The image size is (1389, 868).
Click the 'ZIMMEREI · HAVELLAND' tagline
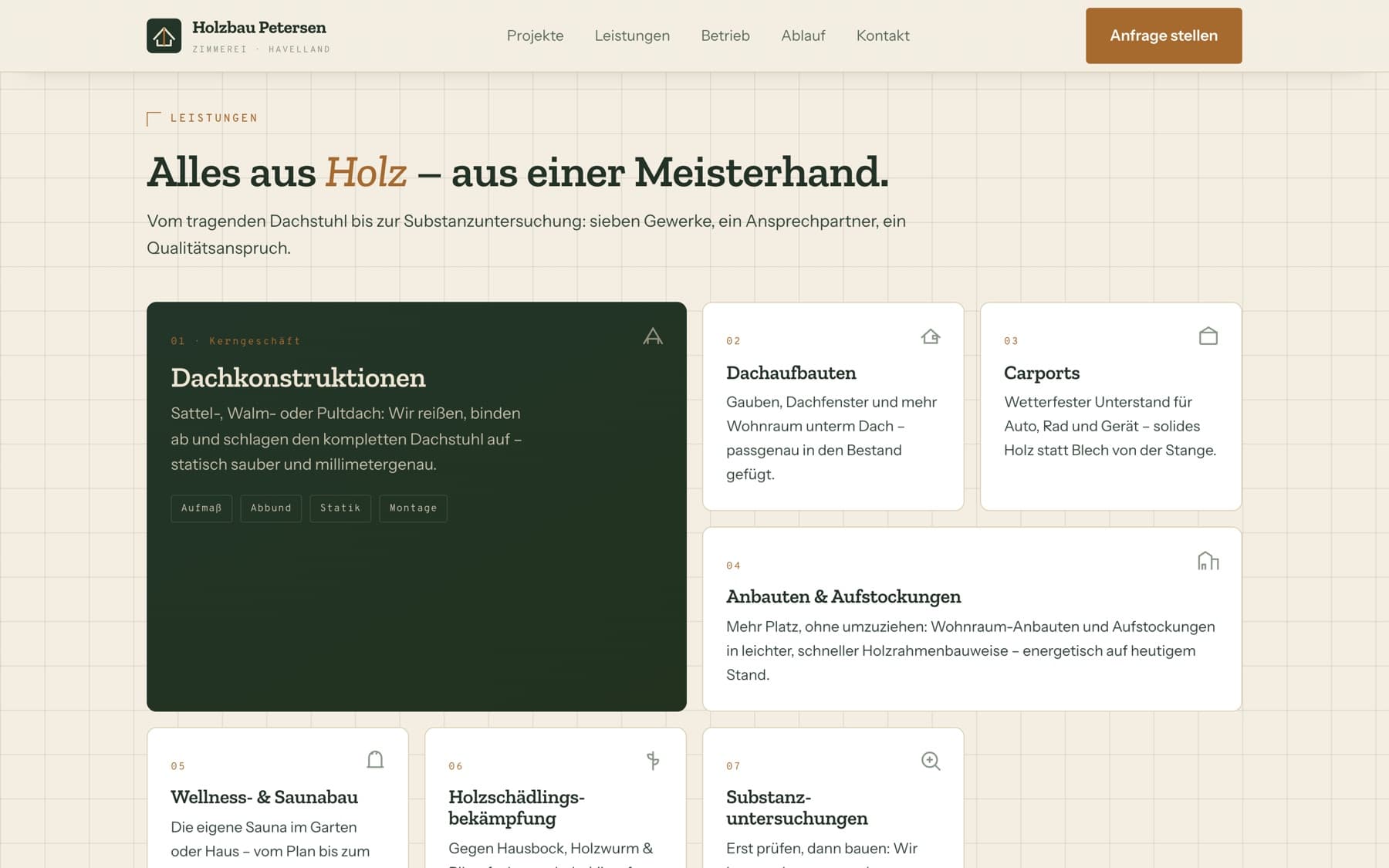pyautogui.click(x=261, y=49)
